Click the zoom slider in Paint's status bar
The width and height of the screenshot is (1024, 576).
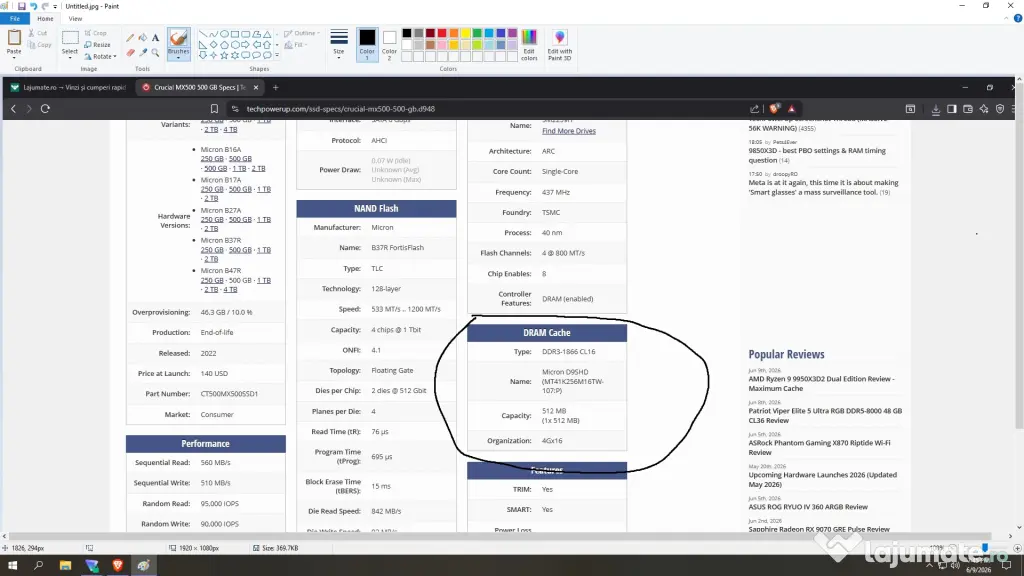pyautogui.click(x=983, y=548)
